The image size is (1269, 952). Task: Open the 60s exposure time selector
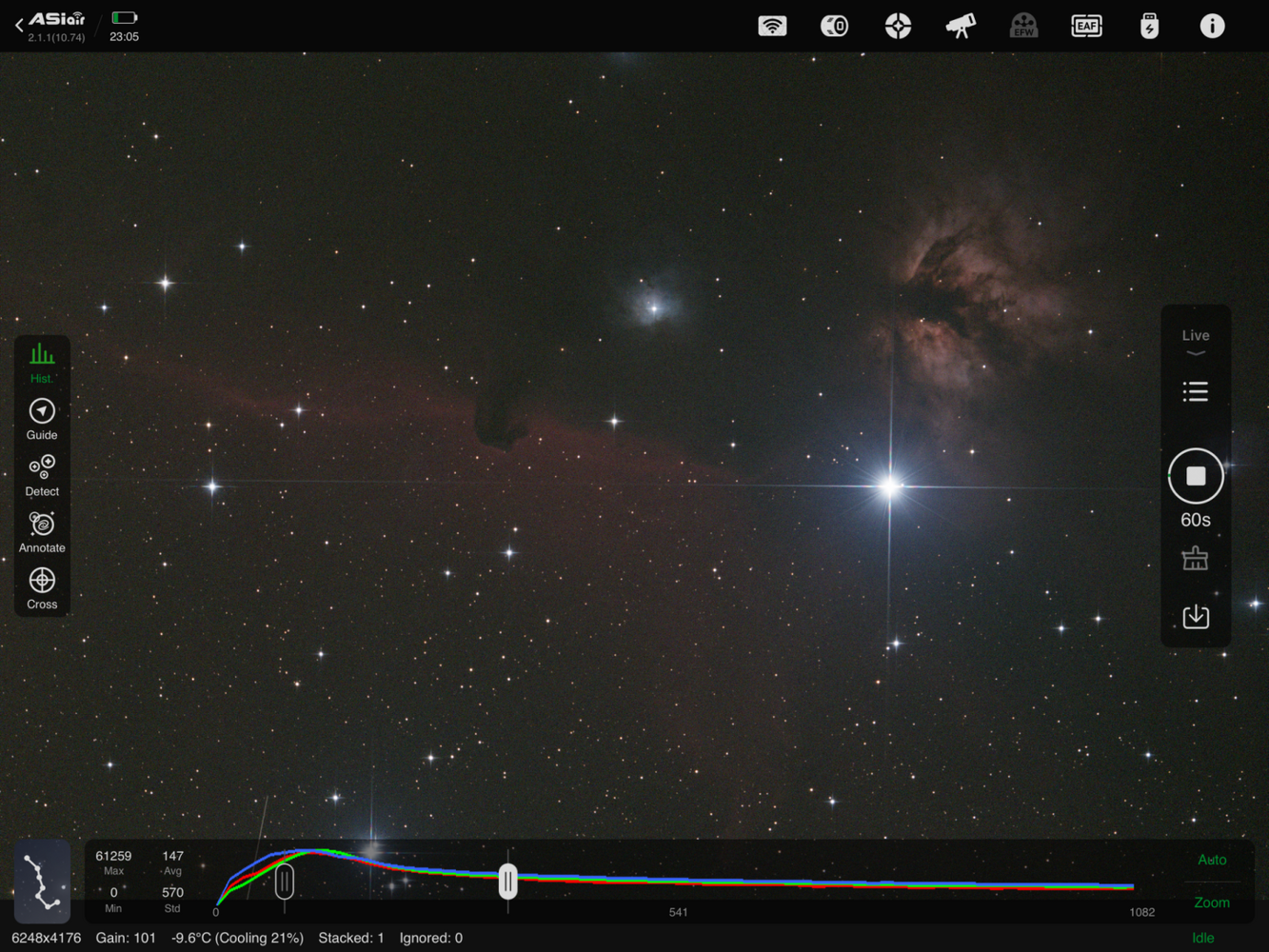click(x=1196, y=520)
